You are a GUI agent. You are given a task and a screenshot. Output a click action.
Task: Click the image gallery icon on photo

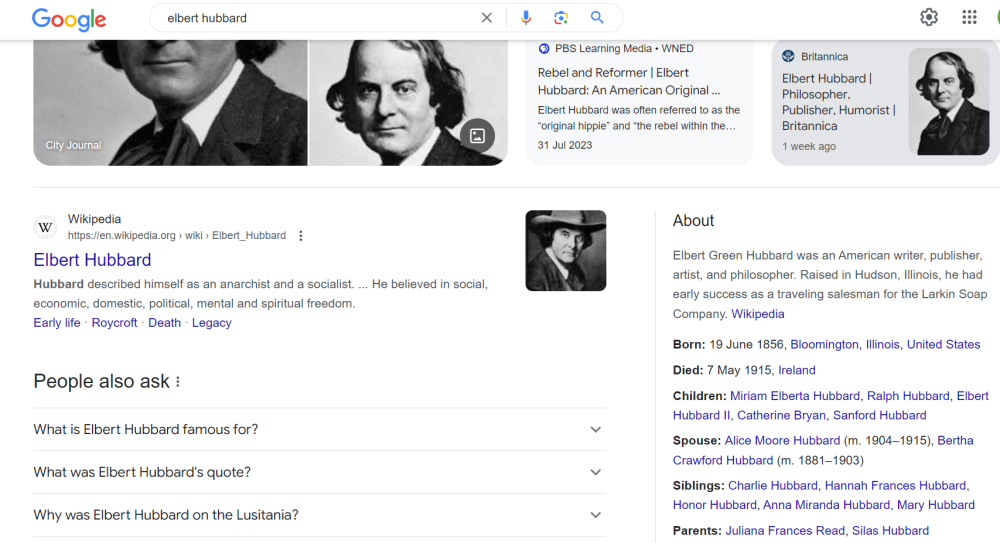click(x=477, y=135)
